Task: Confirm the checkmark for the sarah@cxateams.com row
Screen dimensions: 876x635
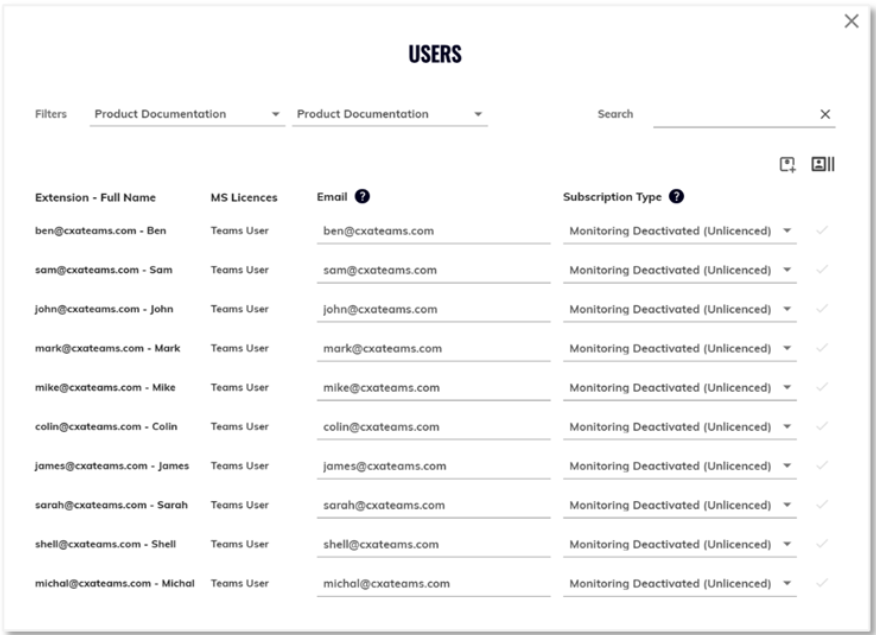Action: [x=822, y=504]
